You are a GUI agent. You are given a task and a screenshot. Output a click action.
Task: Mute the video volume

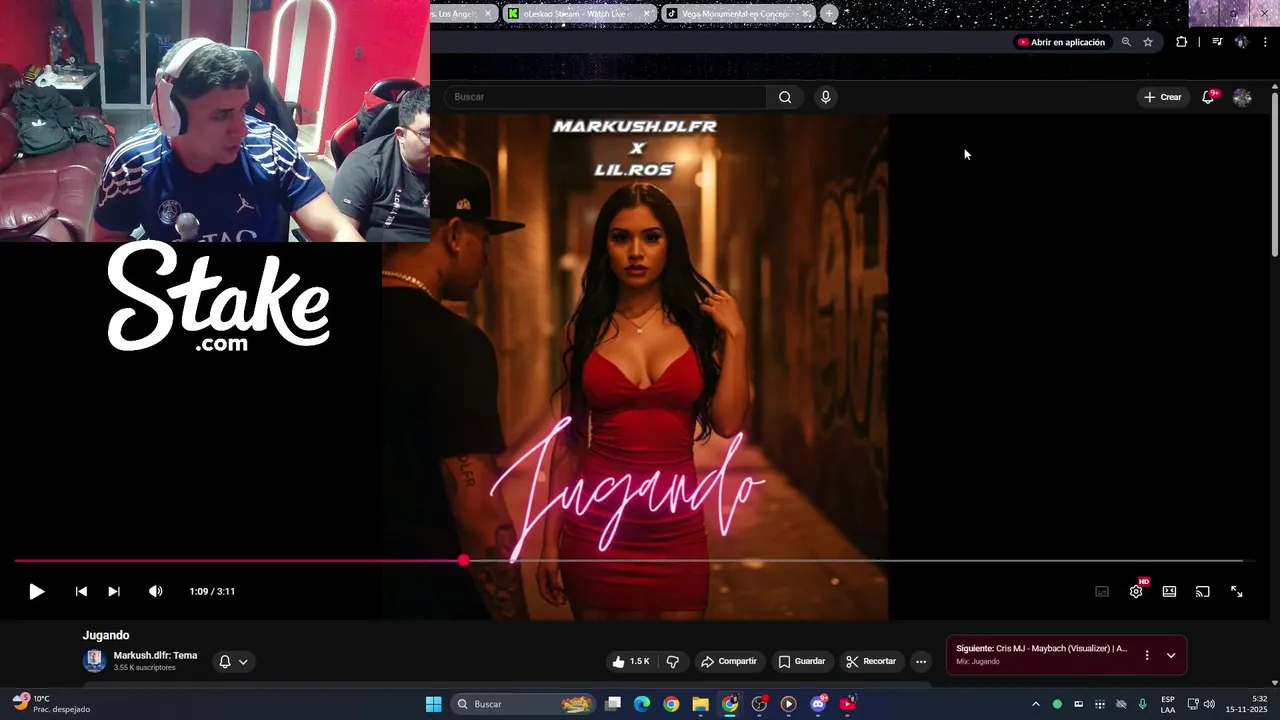pos(155,591)
